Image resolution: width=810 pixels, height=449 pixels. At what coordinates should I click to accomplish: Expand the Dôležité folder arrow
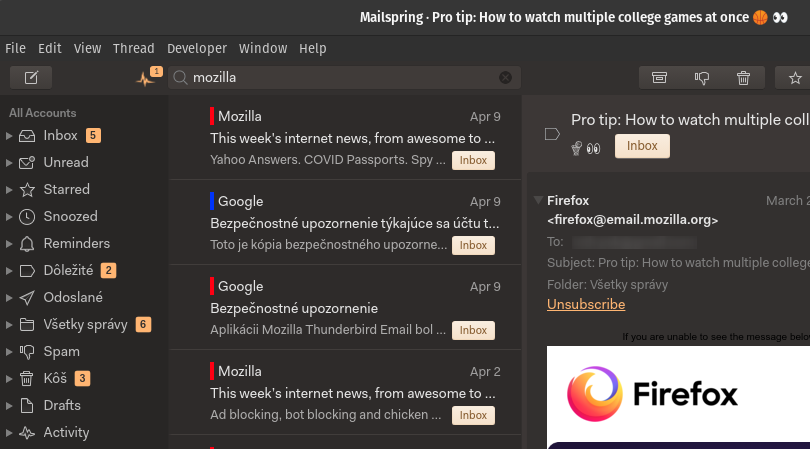pyautogui.click(x=9, y=271)
